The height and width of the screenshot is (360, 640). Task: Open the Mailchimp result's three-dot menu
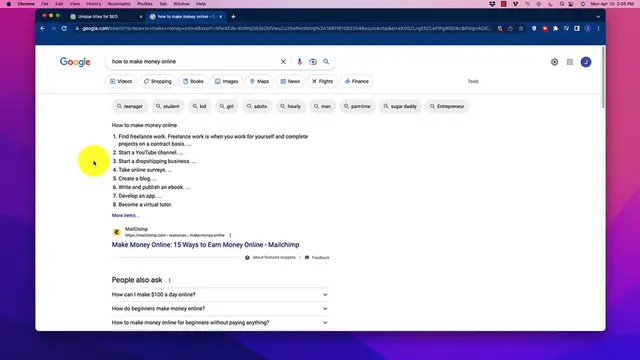point(230,235)
